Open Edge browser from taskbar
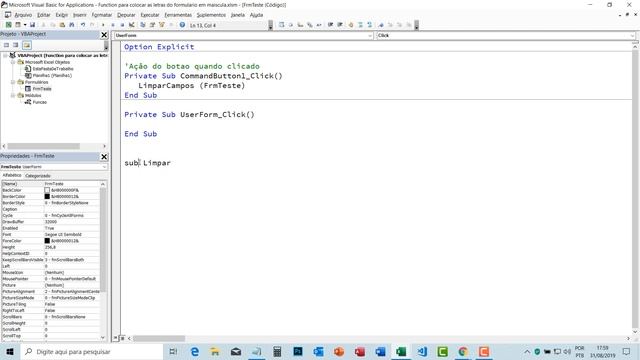This screenshot has width=640, height=360. 195,351
